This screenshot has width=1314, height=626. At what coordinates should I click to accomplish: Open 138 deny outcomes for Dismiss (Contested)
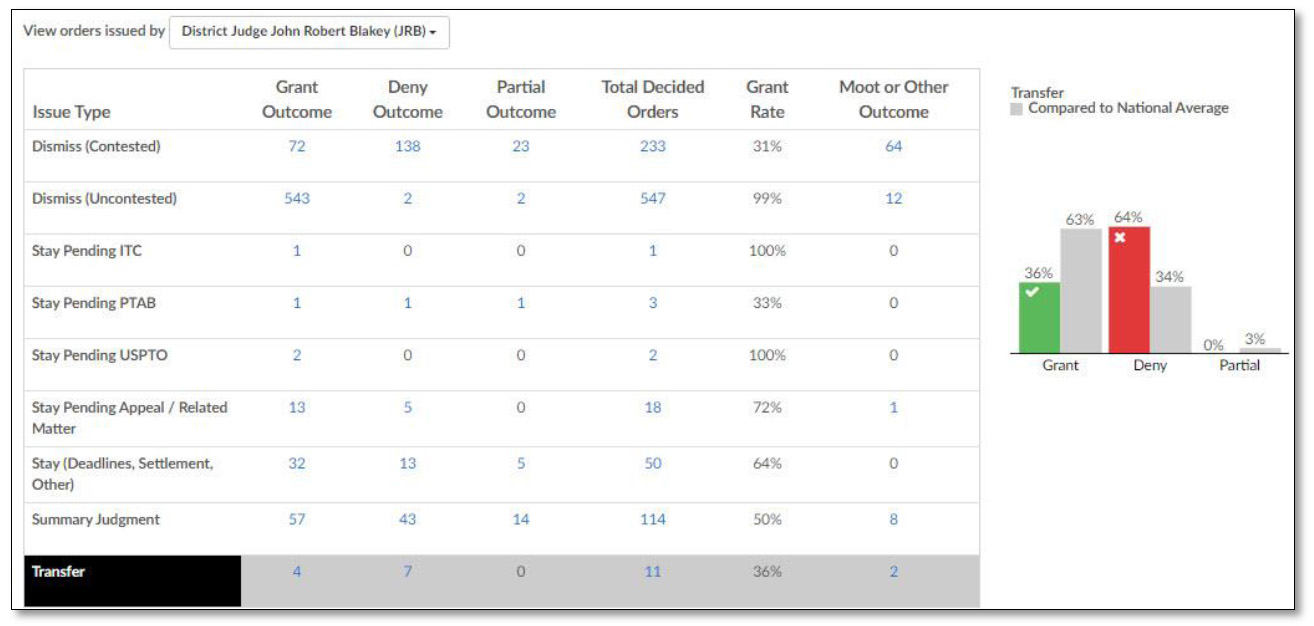407,147
